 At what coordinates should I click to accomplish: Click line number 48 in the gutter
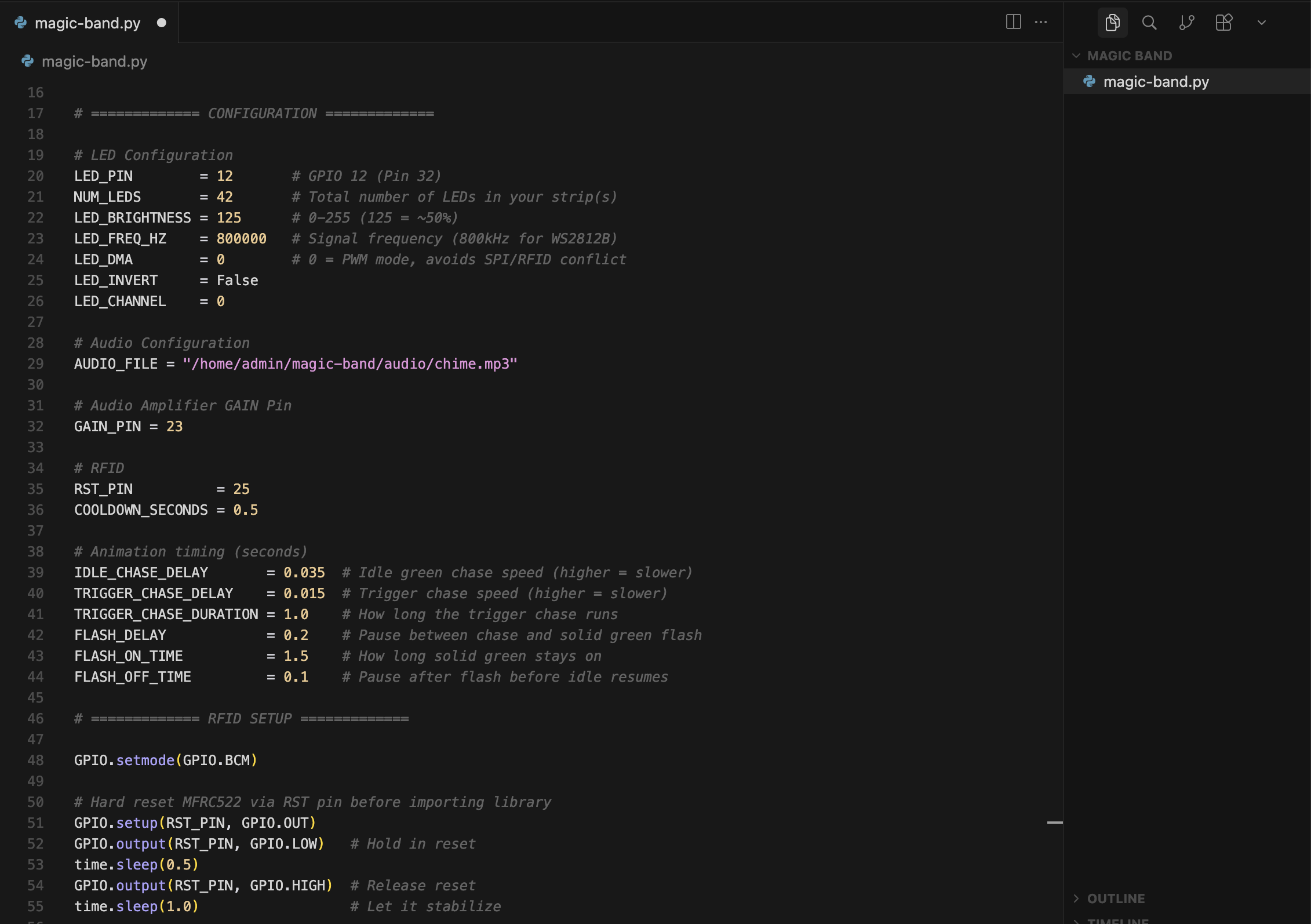(35, 760)
